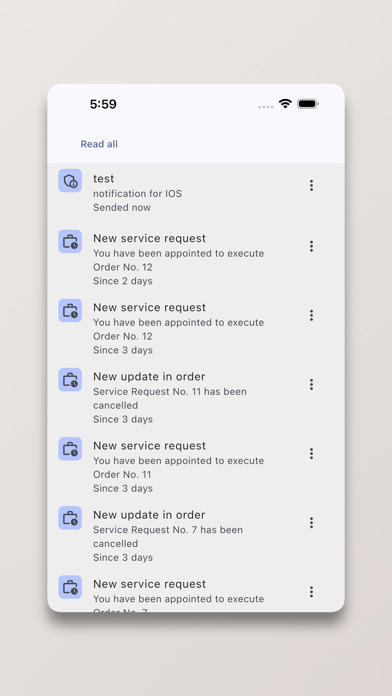The image size is (392, 696).
Task: Open "New update in order" title for Request No. 11
Action: pyautogui.click(x=149, y=376)
